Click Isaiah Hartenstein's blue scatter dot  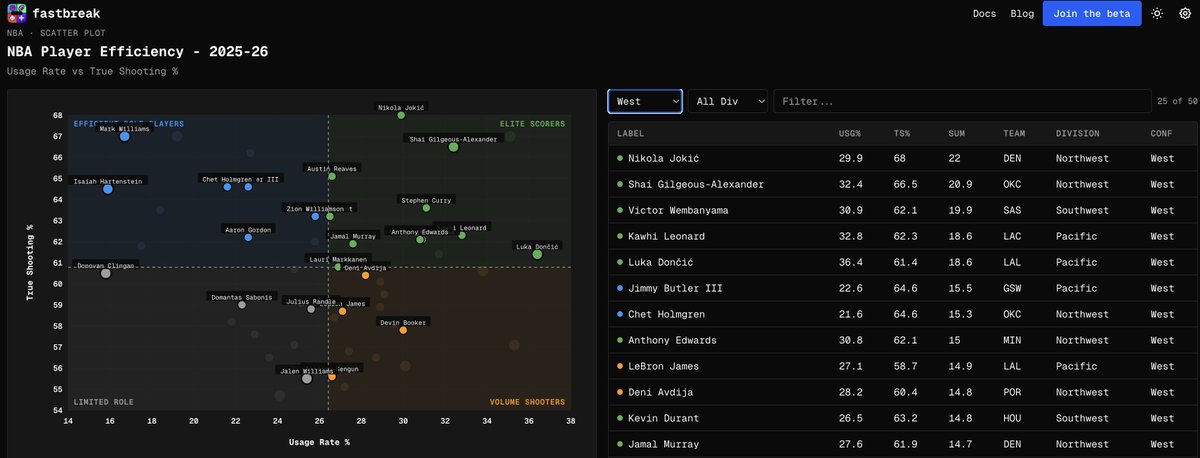pyautogui.click(x=108, y=189)
